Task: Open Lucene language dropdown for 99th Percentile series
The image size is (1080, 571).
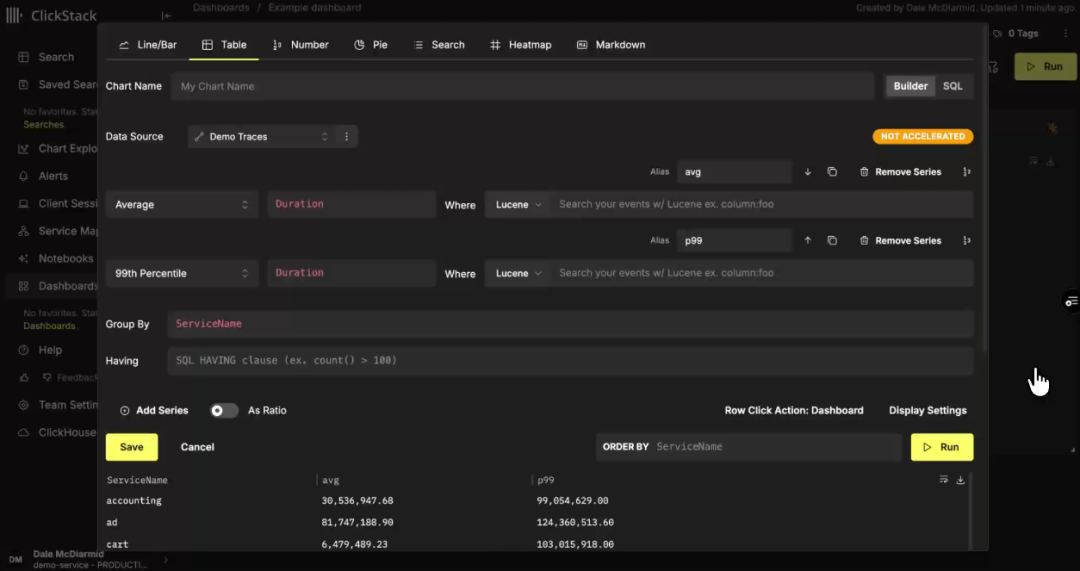Action: [x=518, y=273]
